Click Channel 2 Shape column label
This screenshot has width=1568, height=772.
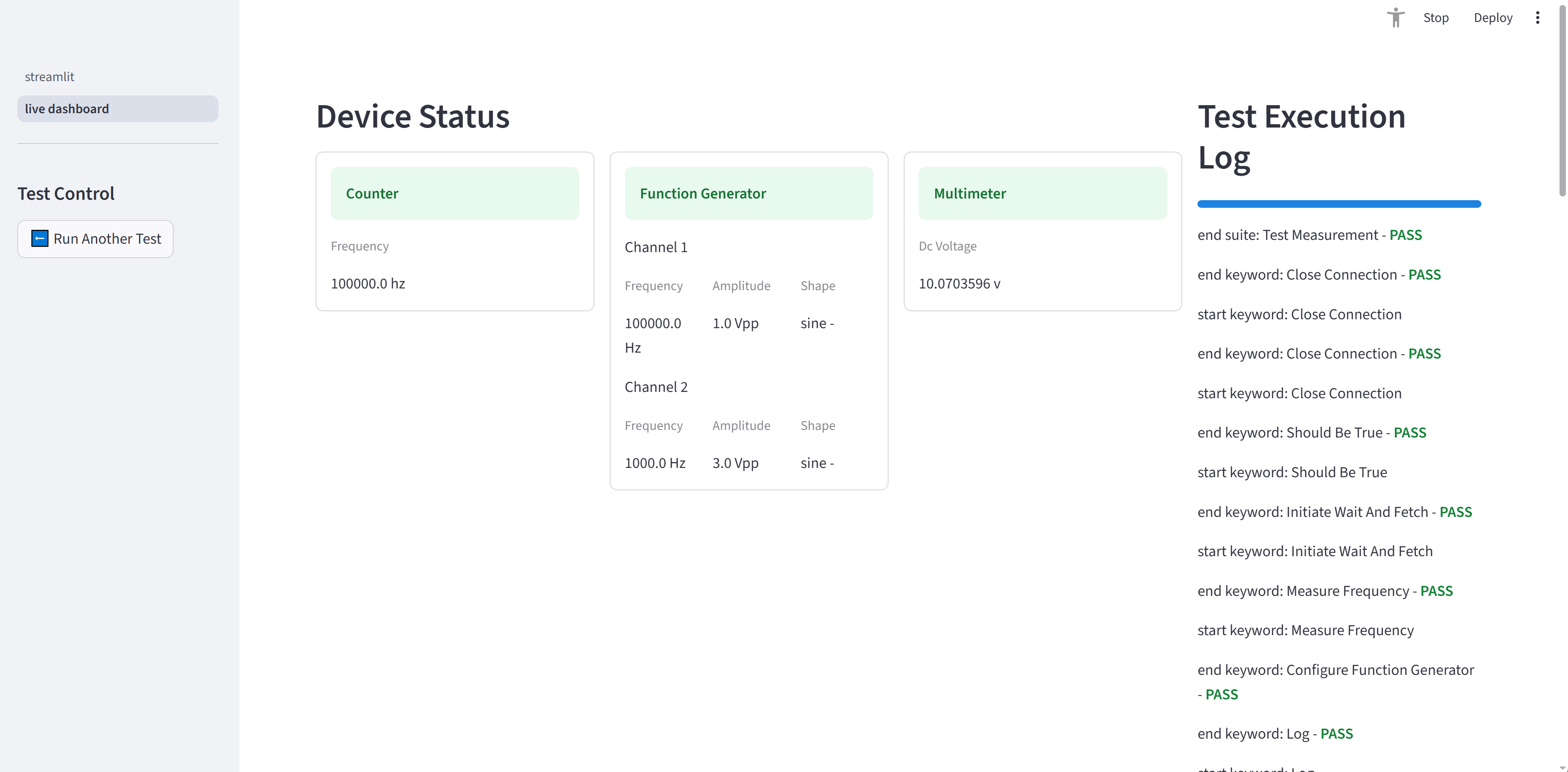click(818, 425)
